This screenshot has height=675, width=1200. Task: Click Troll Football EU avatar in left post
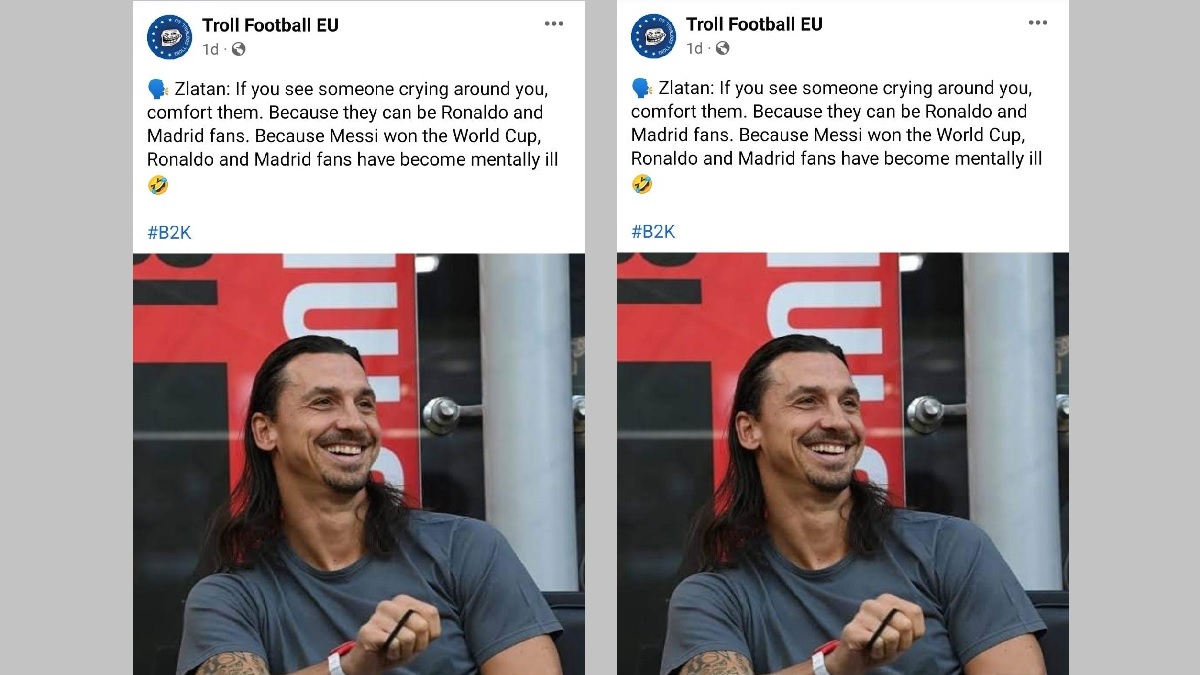click(169, 37)
